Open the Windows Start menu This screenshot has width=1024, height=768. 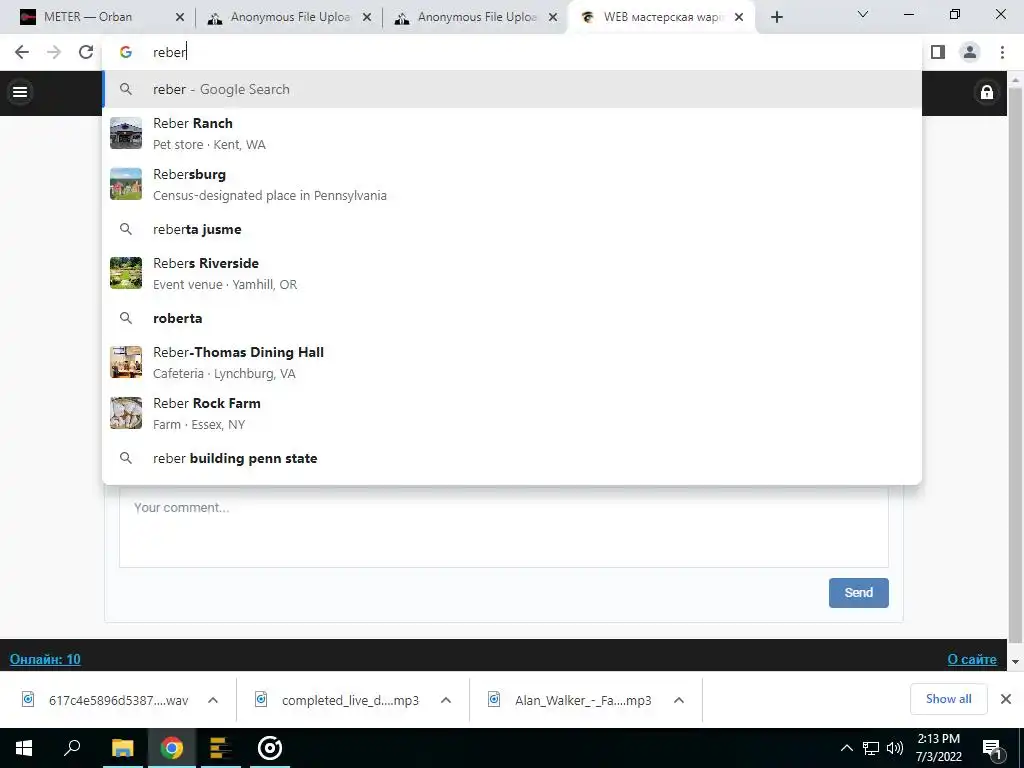tap(24, 748)
